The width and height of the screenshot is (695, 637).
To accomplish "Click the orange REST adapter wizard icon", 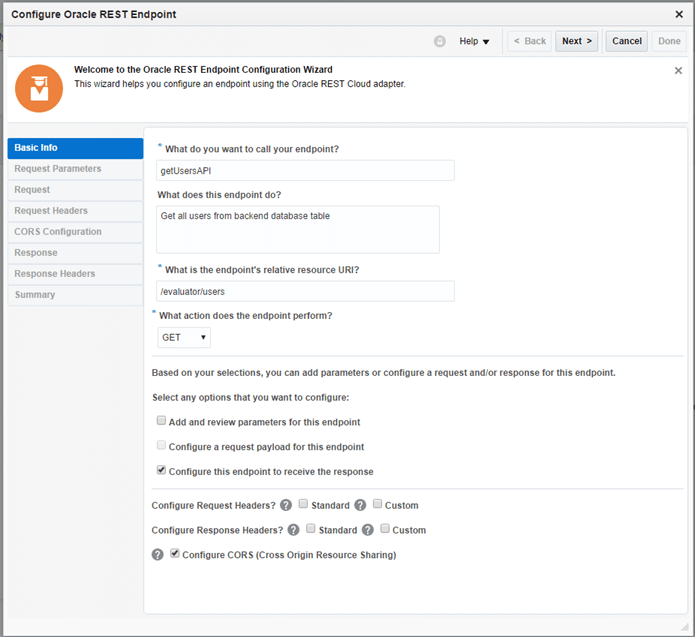I will click(x=38, y=87).
